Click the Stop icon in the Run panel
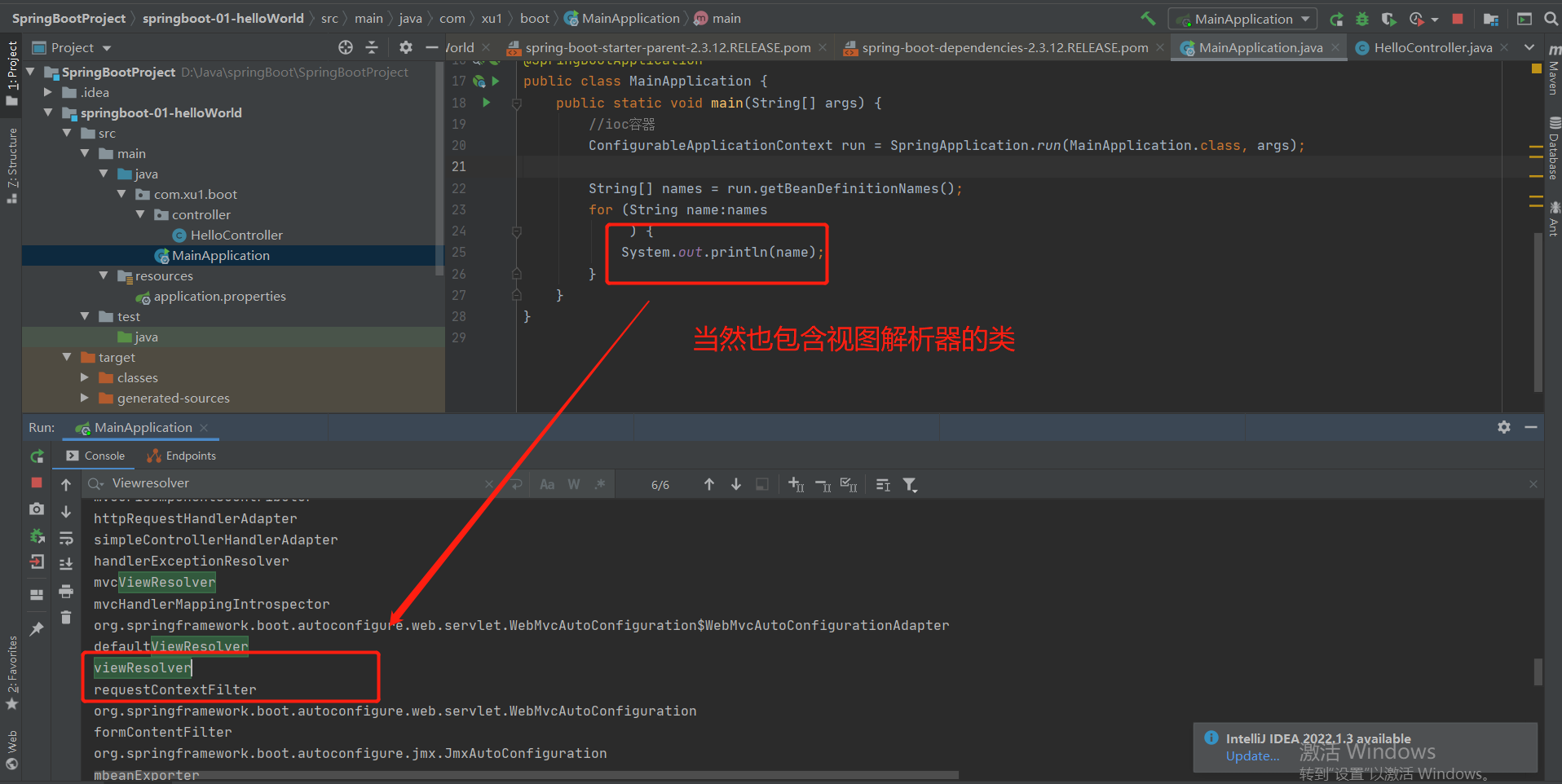This screenshot has width=1562, height=784. coord(37,482)
